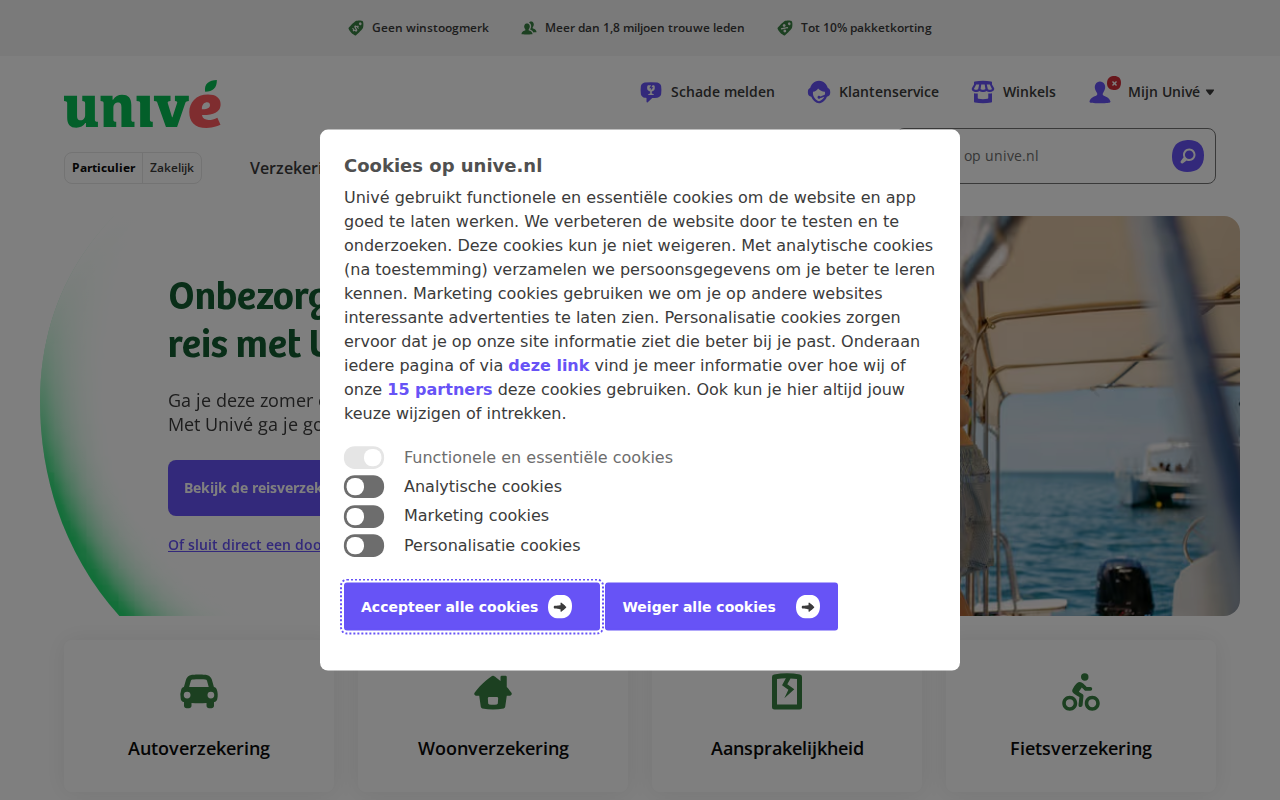Open the '15 partners' link
The image size is (1280, 800).
coord(440,390)
